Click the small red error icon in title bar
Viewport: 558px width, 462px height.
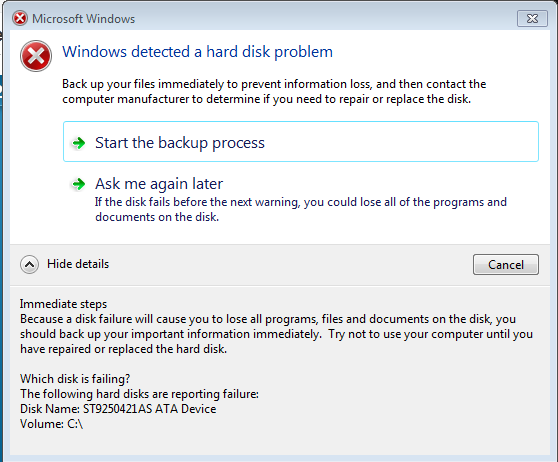20,18
